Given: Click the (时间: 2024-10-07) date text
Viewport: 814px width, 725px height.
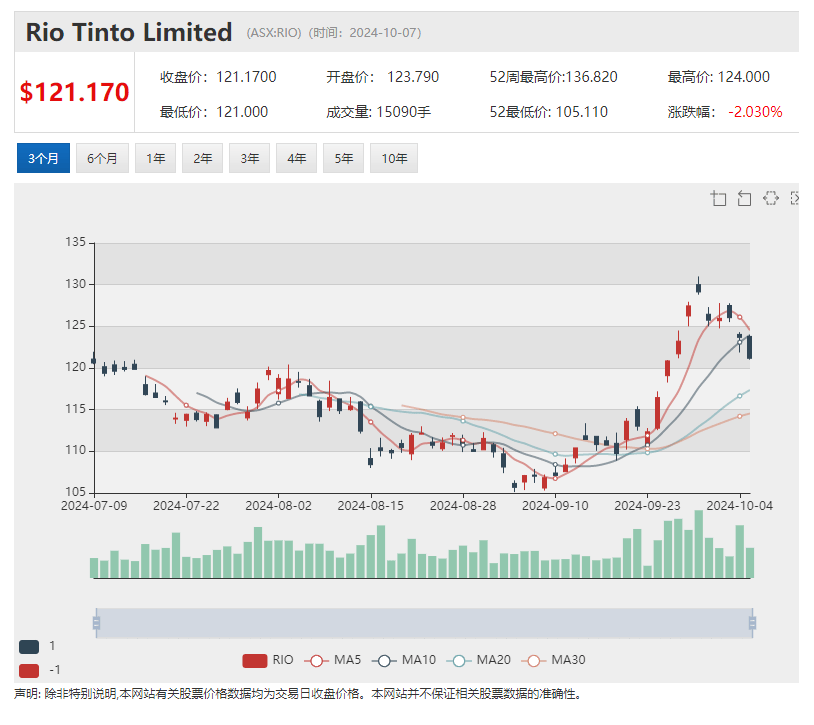Looking at the screenshot, I should 365,33.
